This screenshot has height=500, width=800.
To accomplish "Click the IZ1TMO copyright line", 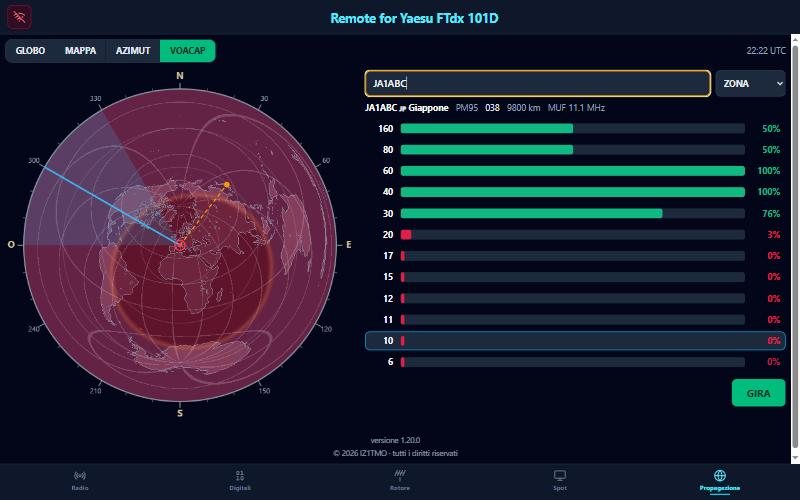I will pyautogui.click(x=395, y=453).
